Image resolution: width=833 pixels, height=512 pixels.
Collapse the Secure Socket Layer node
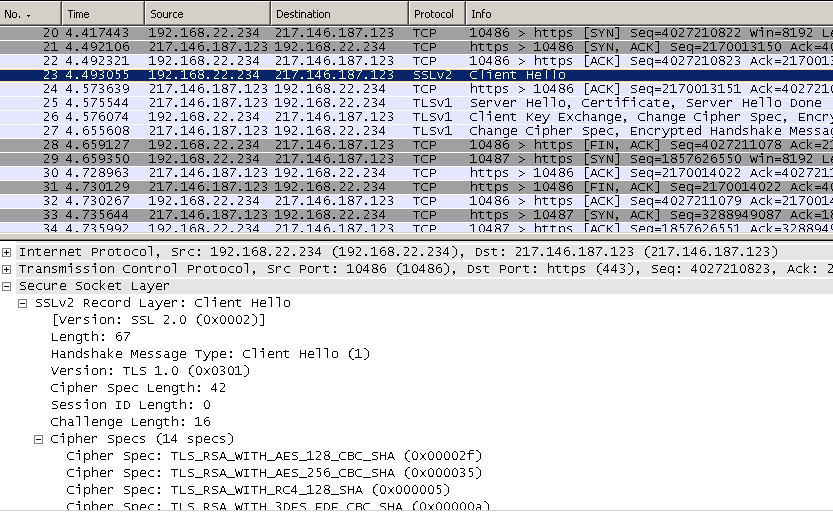[8, 286]
